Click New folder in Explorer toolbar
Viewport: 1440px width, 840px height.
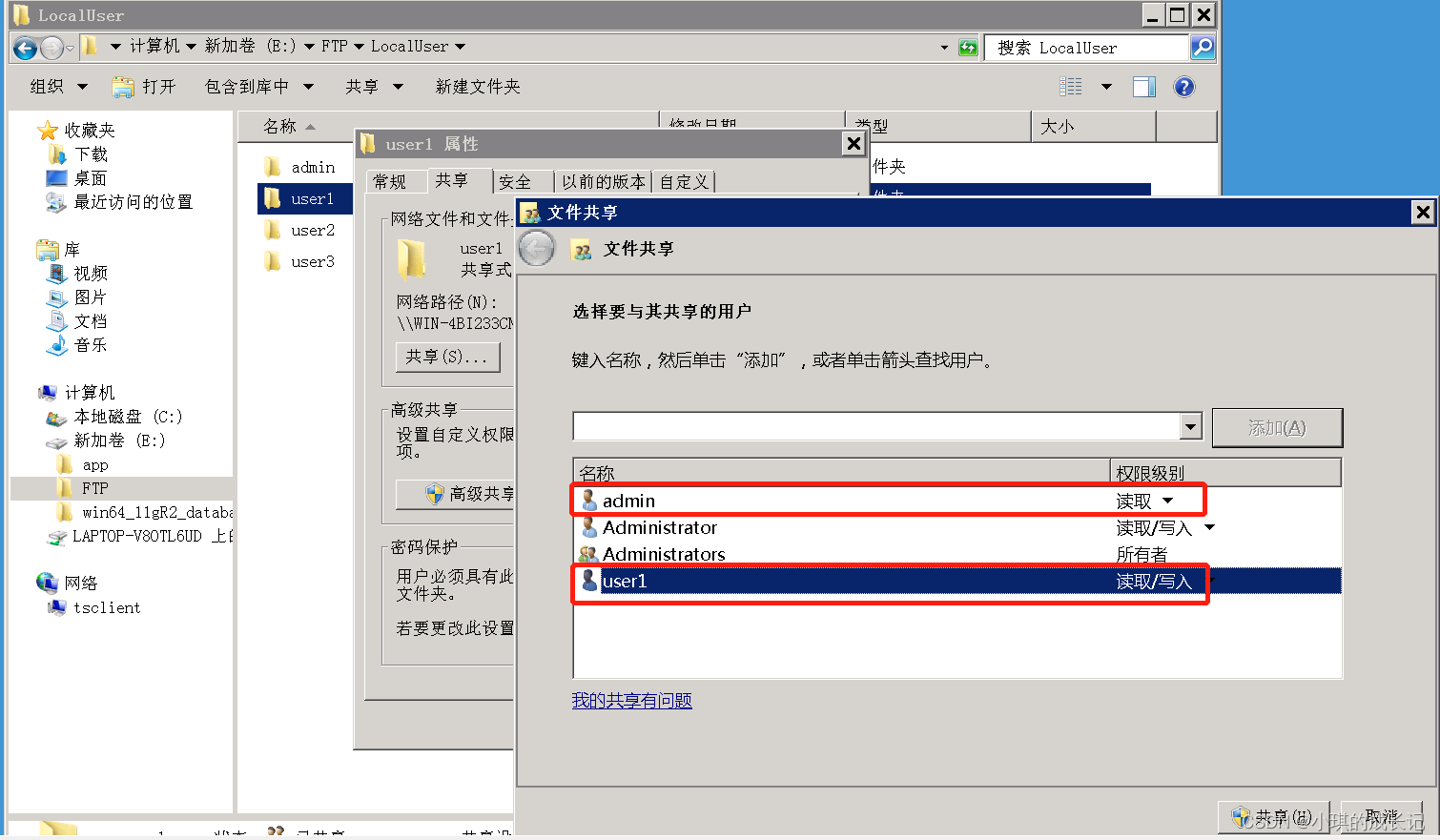click(478, 87)
